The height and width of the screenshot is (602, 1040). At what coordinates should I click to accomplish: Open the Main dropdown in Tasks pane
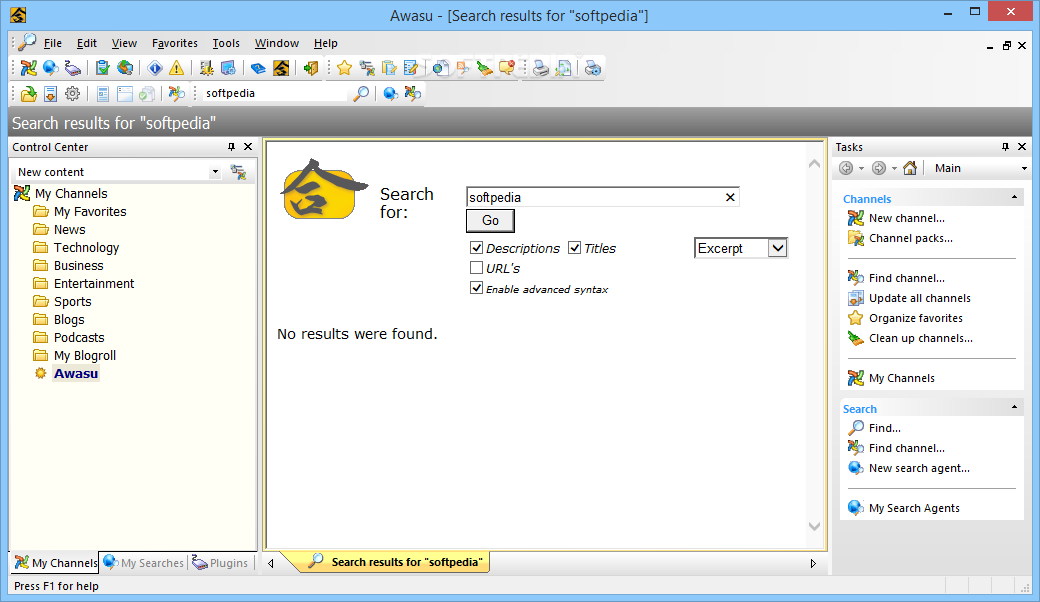tap(1025, 168)
